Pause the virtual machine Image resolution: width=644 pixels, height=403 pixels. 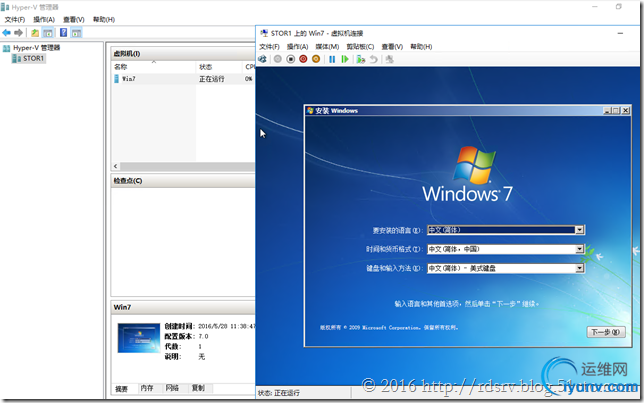(332, 59)
